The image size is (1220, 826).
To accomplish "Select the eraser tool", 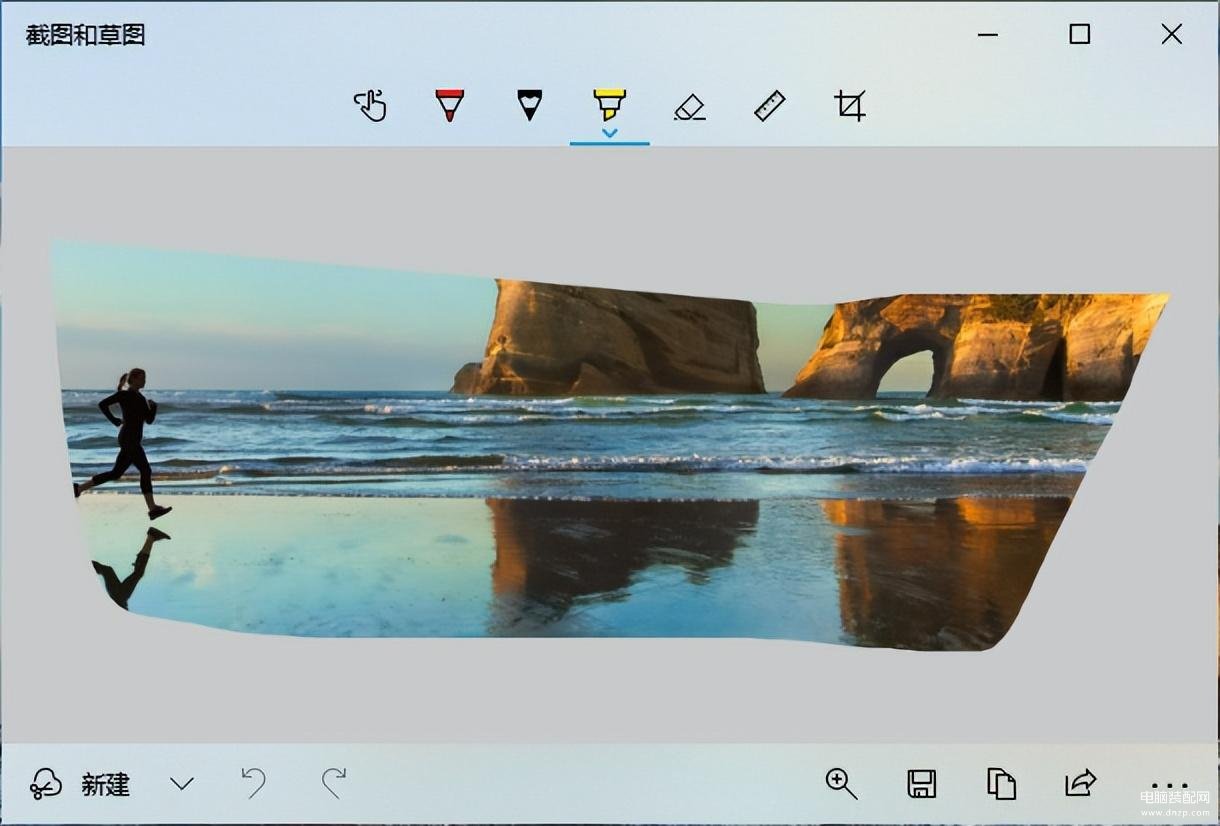I will coord(690,106).
